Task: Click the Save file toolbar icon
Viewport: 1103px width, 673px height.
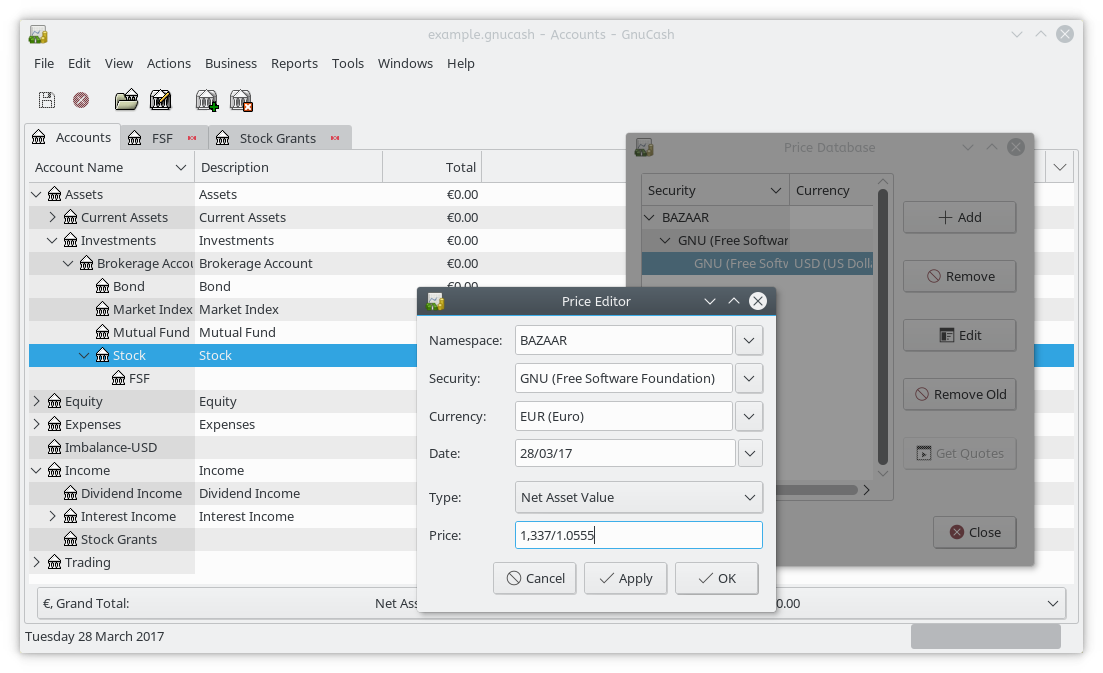Action: [46, 100]
